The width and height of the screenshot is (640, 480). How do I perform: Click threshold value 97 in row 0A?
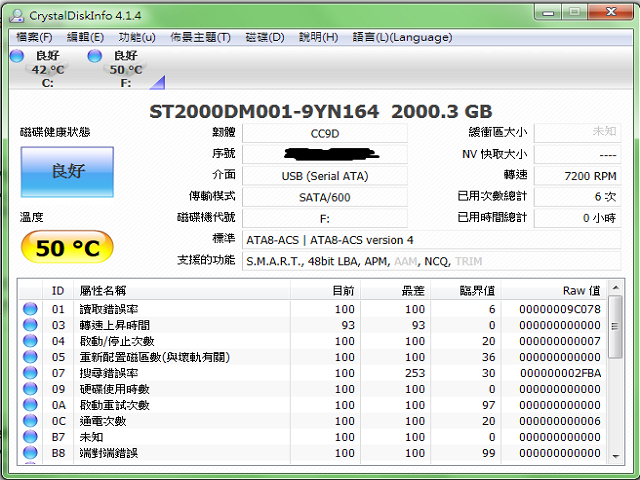coord(489,405)
